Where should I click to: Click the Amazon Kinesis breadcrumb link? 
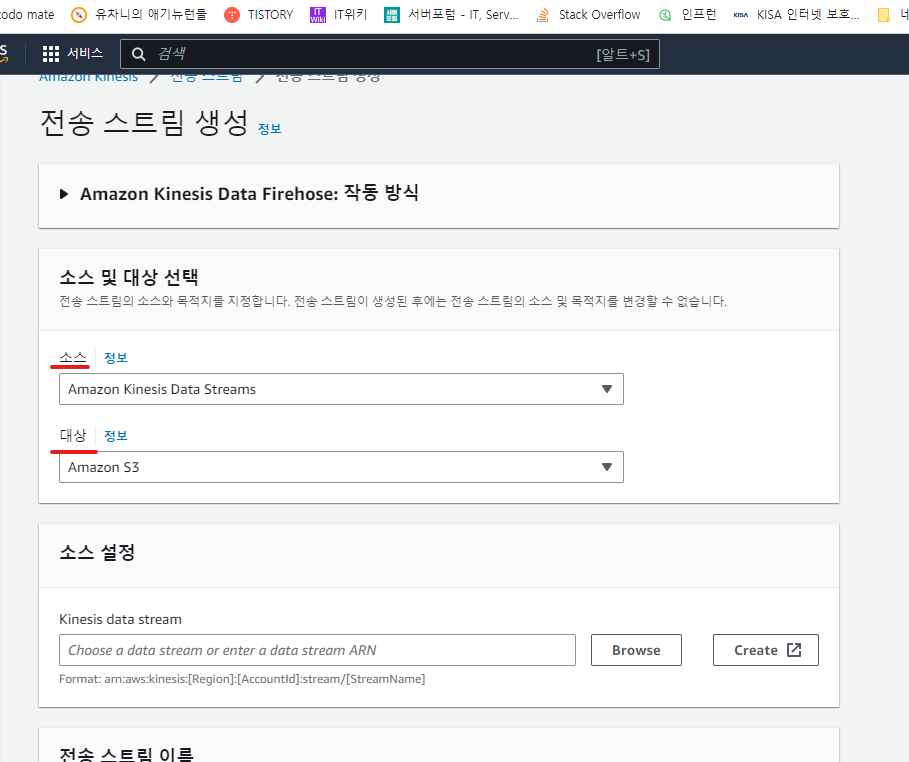coord(89,78)
